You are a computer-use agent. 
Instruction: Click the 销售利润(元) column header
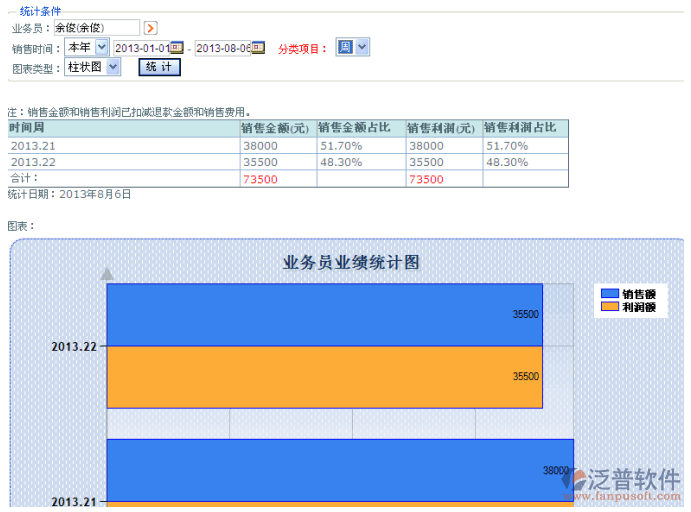443,128
